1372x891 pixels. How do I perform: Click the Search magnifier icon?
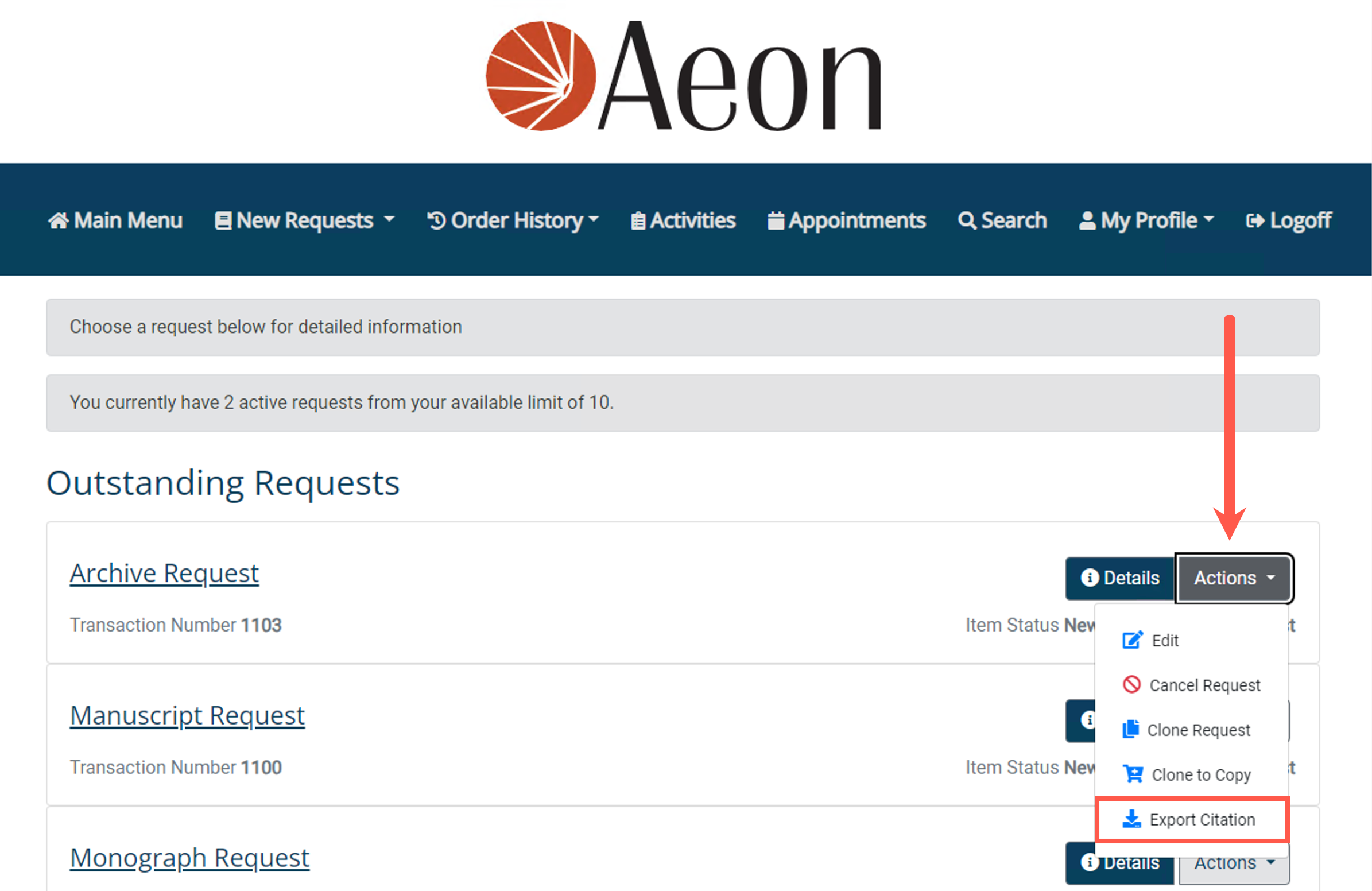967,220
